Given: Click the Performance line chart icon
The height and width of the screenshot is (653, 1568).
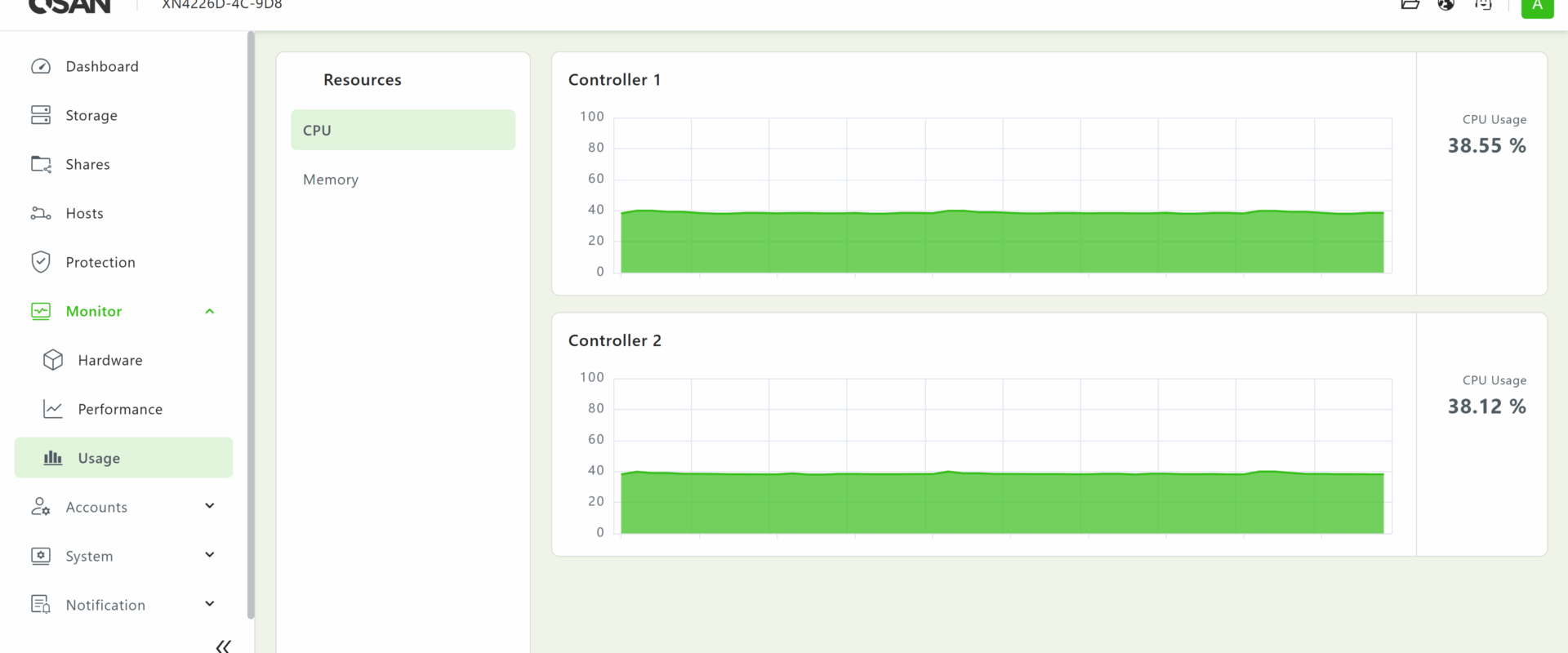Looking at the screenshot, I should [x=53, y=409].
